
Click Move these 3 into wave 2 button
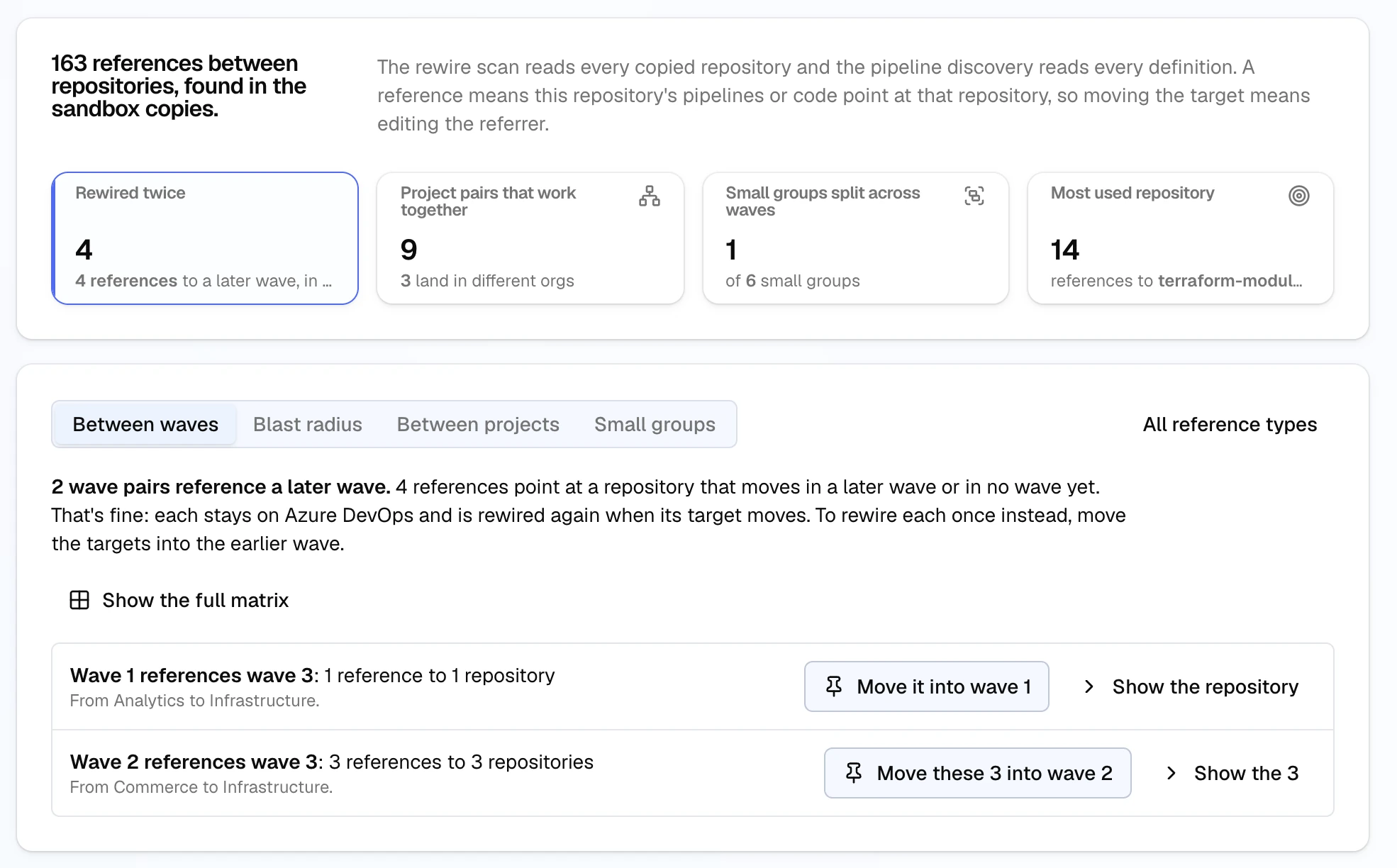(x=978, y=773)
